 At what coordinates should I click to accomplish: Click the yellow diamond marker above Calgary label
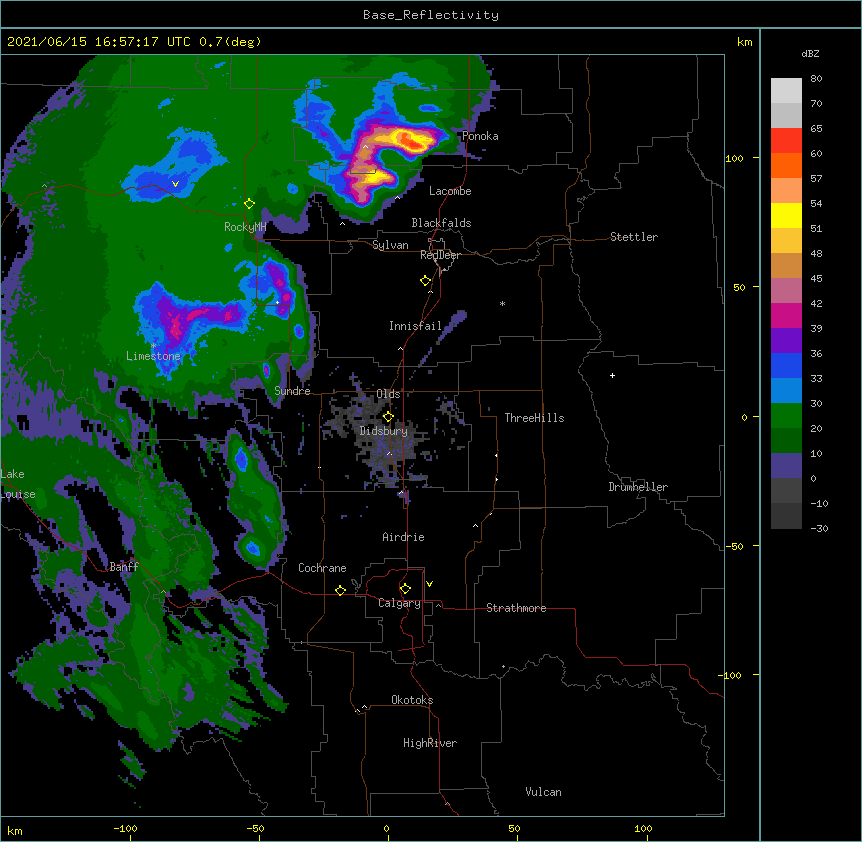(405, 589)
